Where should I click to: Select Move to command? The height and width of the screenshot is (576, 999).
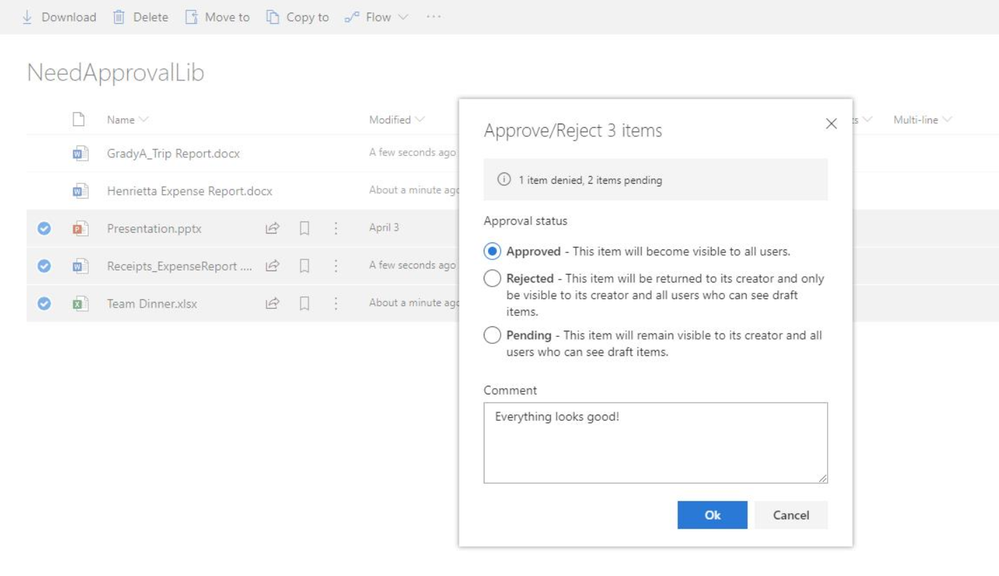[x=217, y=17]
